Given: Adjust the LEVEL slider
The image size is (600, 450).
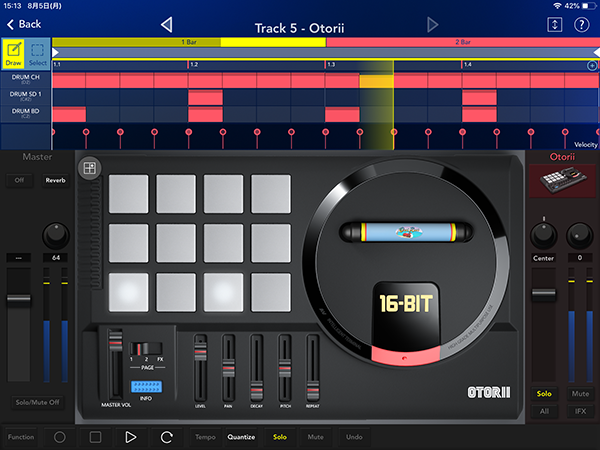Looking at the screenshot, I should (200, 351).
